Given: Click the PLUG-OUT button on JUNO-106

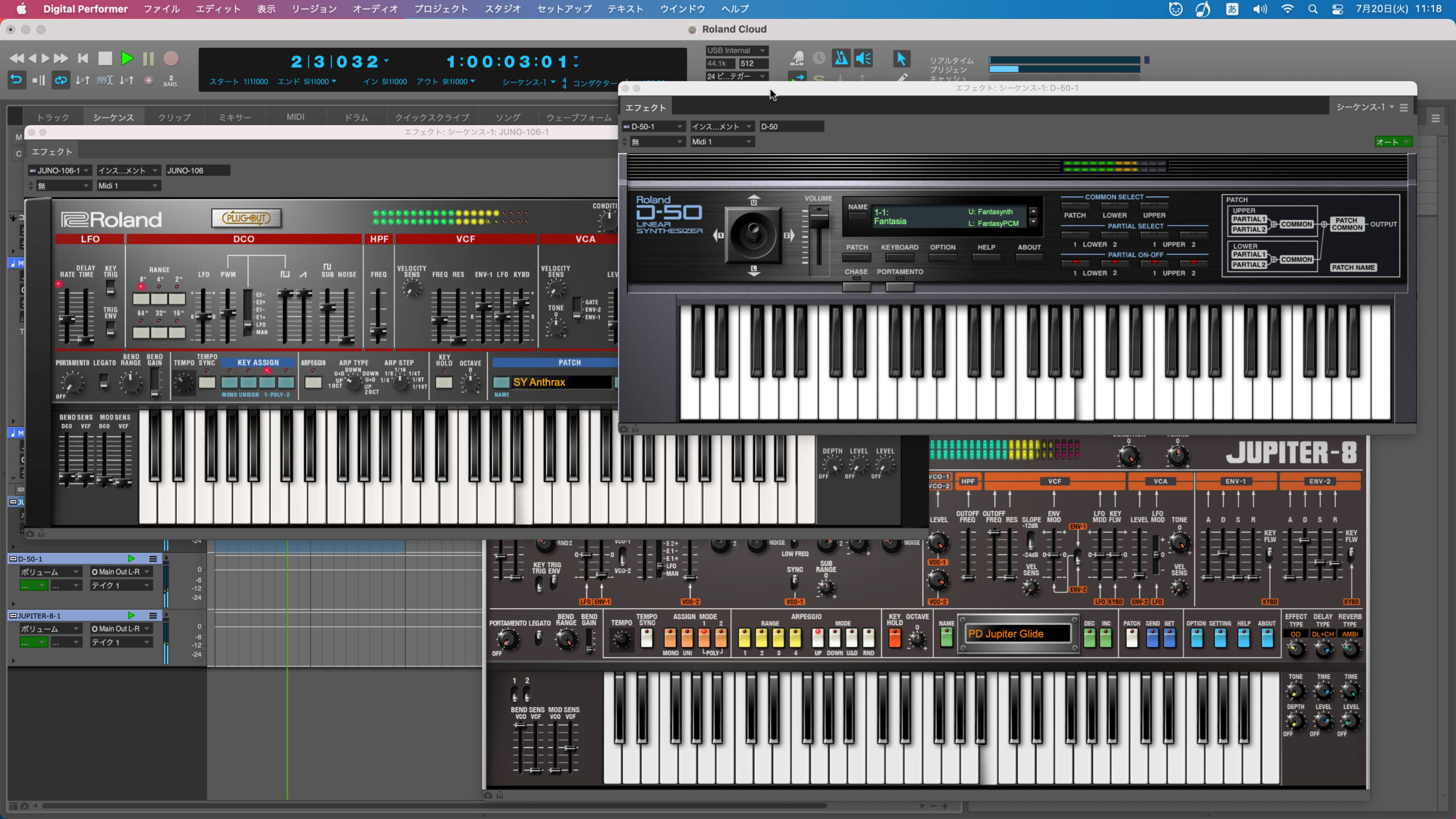Looking at the screenshot, I should (x=246, y=218).
